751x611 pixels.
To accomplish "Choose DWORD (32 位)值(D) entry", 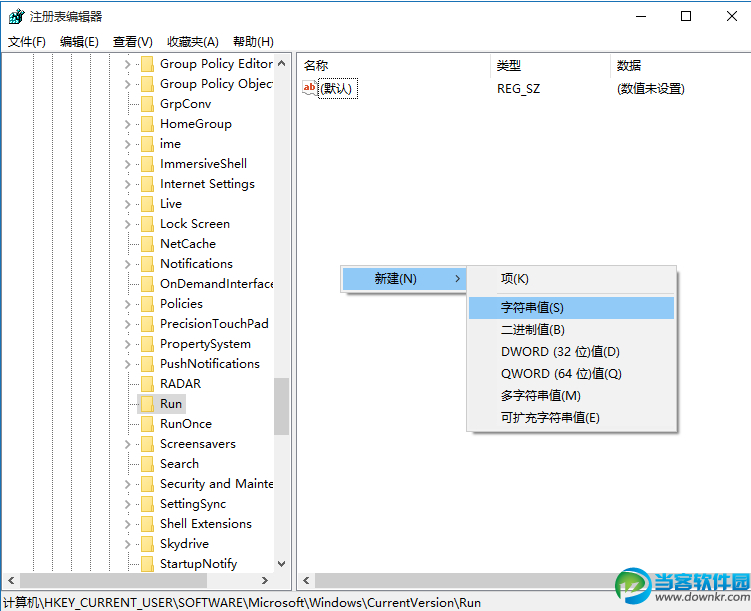I will coord(571,352).
